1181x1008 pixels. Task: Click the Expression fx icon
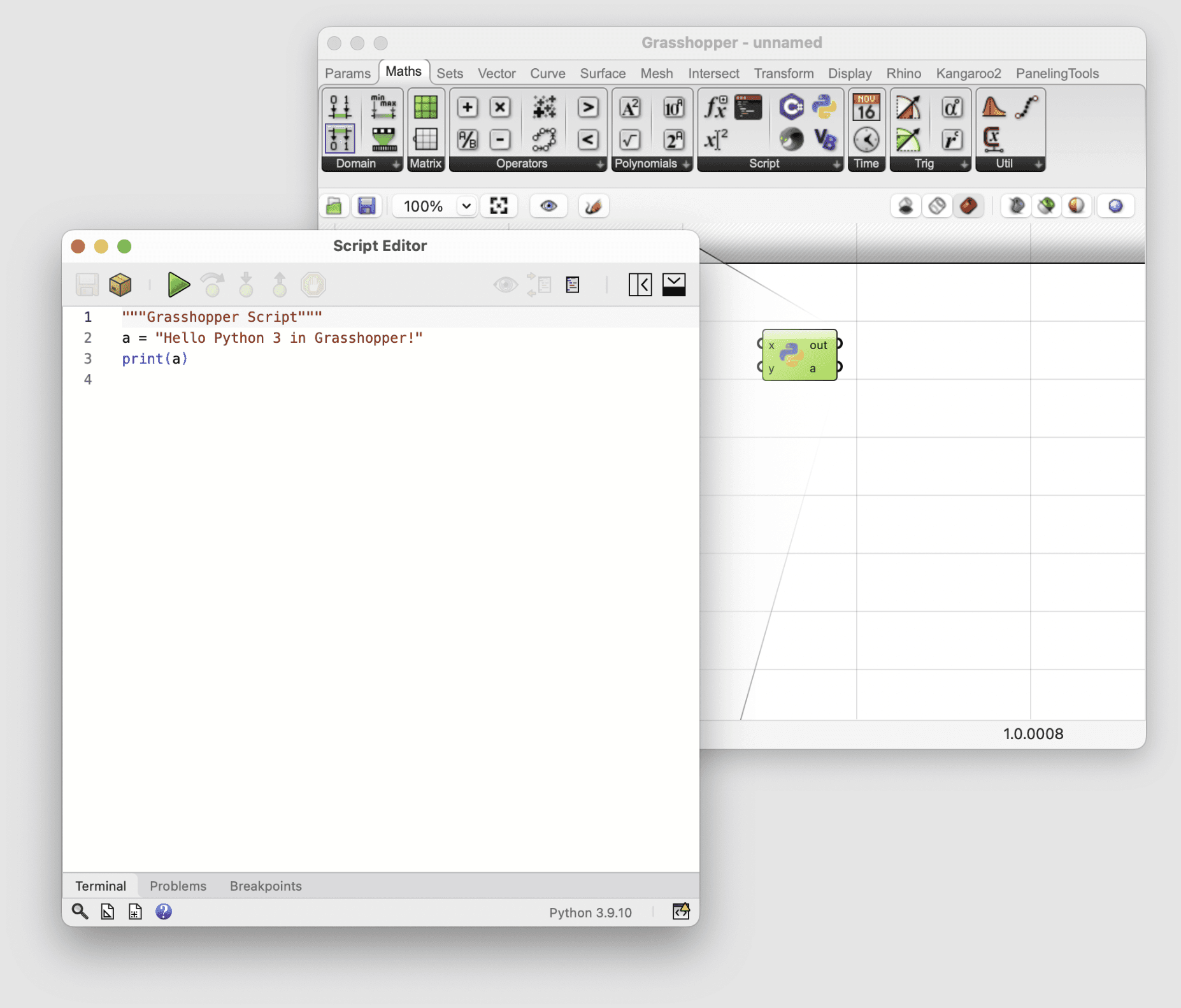715,107
